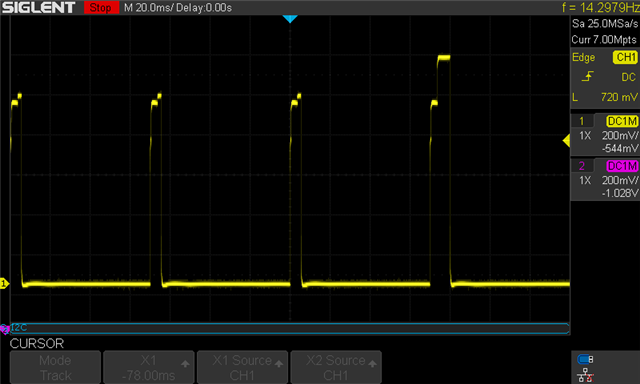640x384 pixels.
Task: Click the sample rate Sa 25.0MSa/s
Action: click(x=604, y=24)
